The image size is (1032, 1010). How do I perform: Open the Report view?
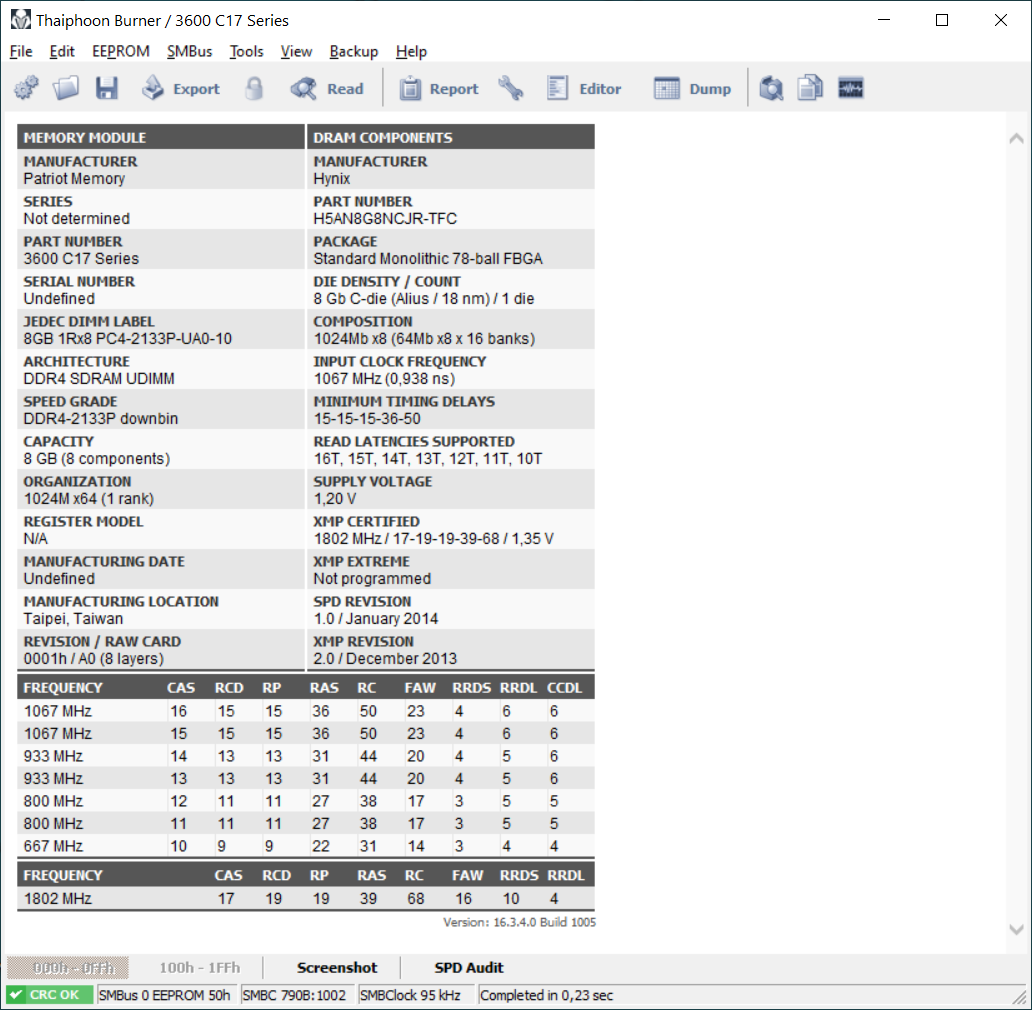438,88
